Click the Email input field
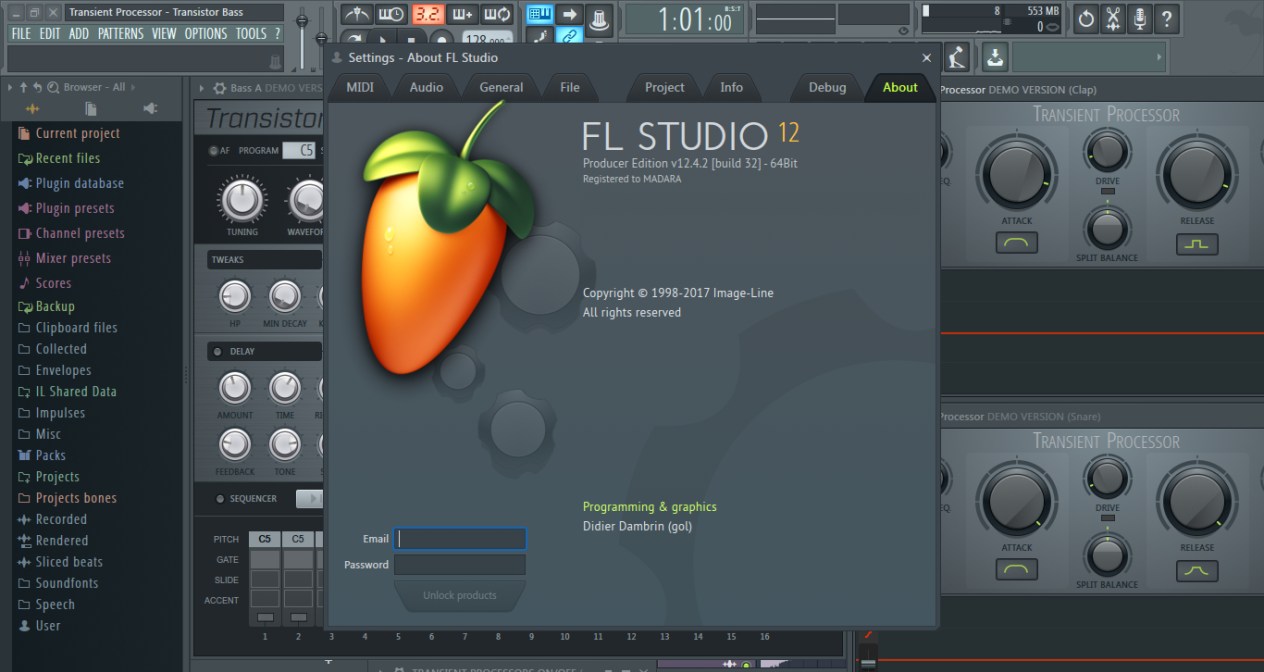1264x672 pixels. [x=460, y=539]
